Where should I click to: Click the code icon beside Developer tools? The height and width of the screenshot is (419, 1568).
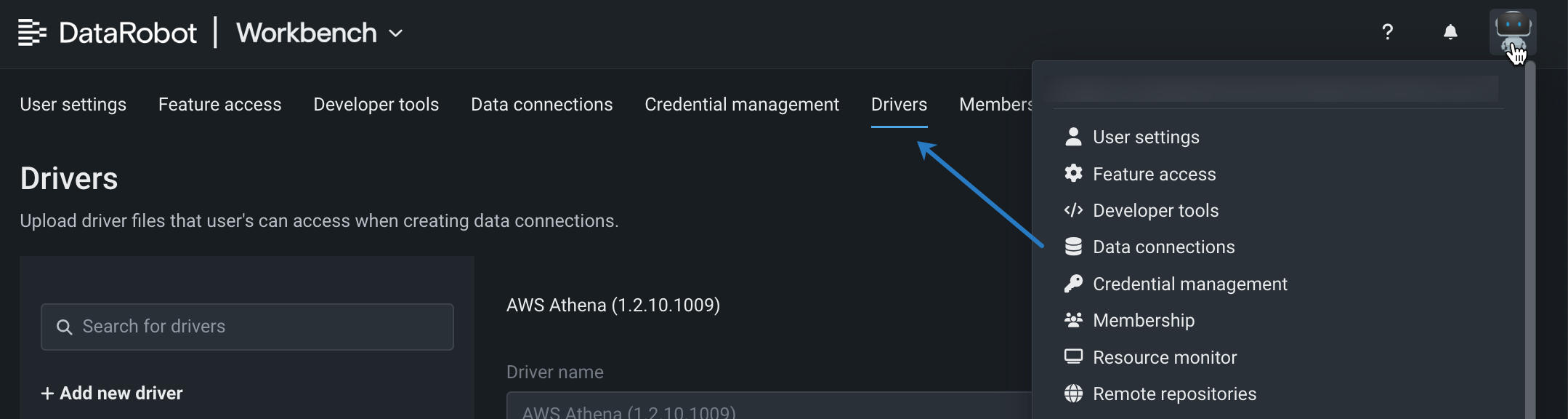[x=1073, y=210]
